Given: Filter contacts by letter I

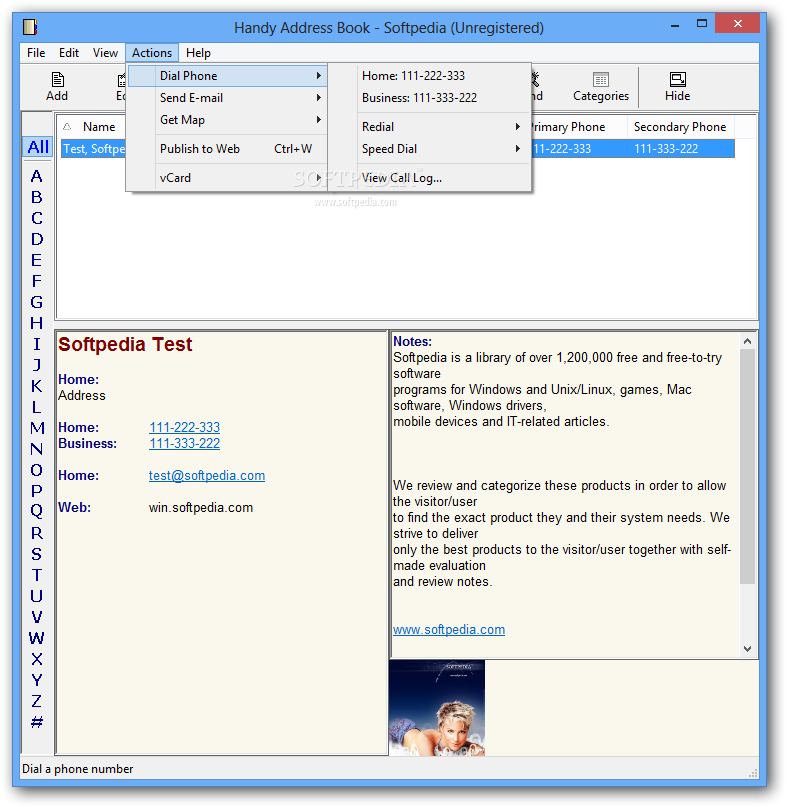Looking at the screenshot, I should (x=36, y=344).
